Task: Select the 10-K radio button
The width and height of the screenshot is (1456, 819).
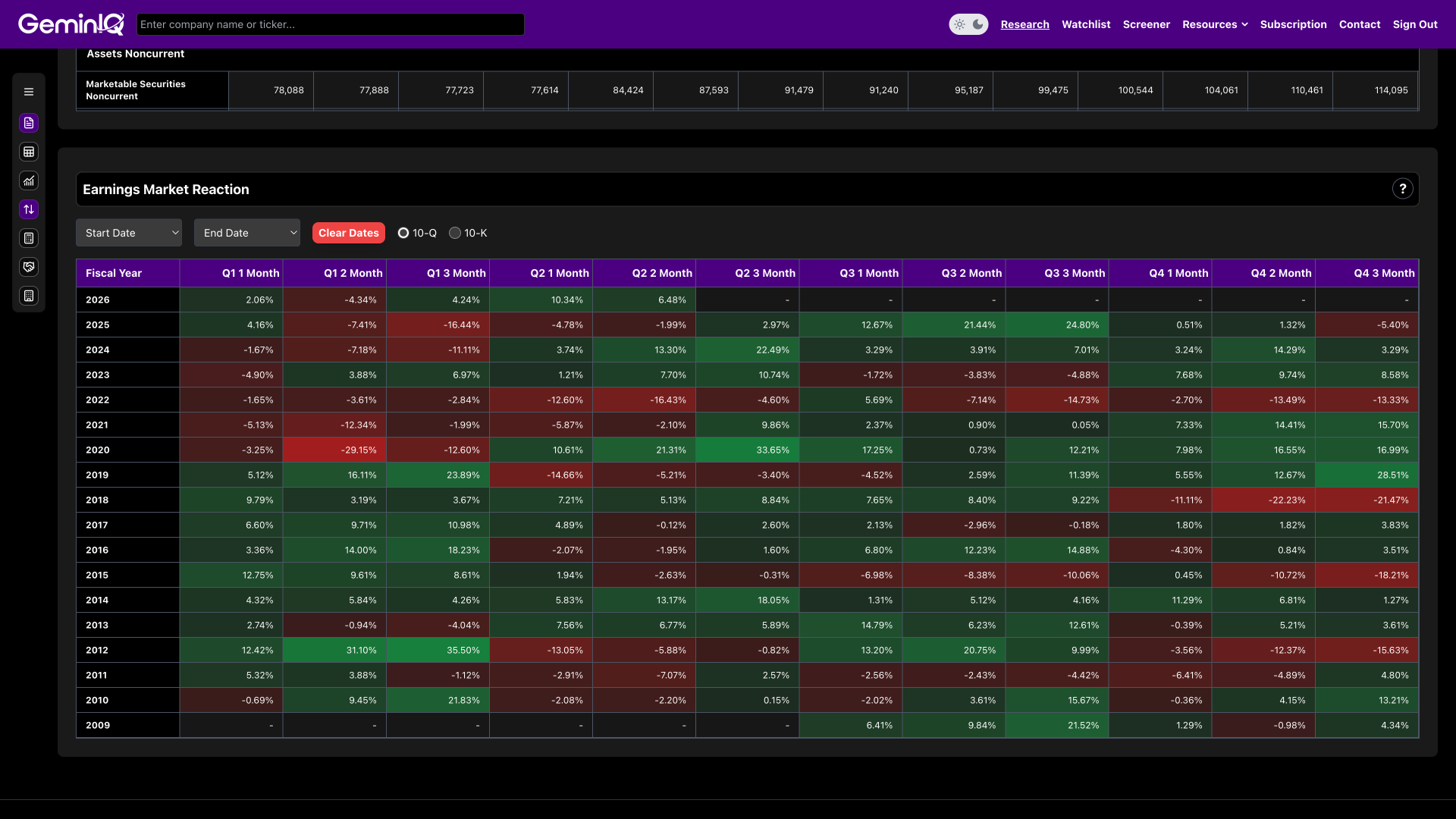Action: (x=455, y=233)
